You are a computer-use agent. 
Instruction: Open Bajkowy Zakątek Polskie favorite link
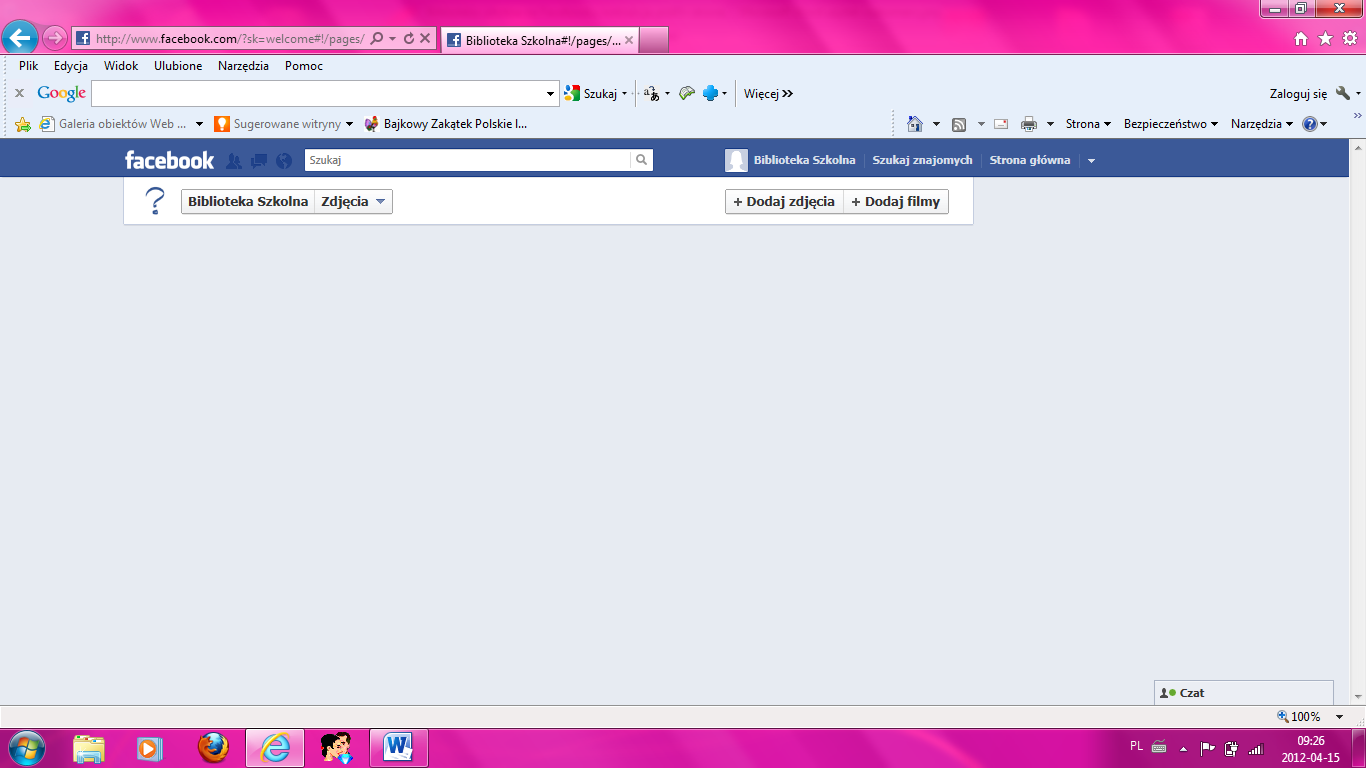tap(446, 124)
